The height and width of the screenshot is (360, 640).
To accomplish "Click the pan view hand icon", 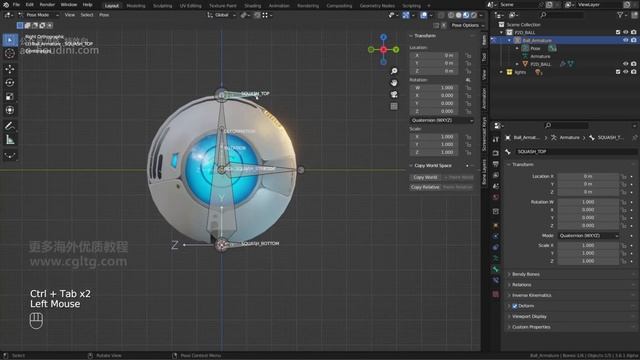I will click(x=394, y=83).
